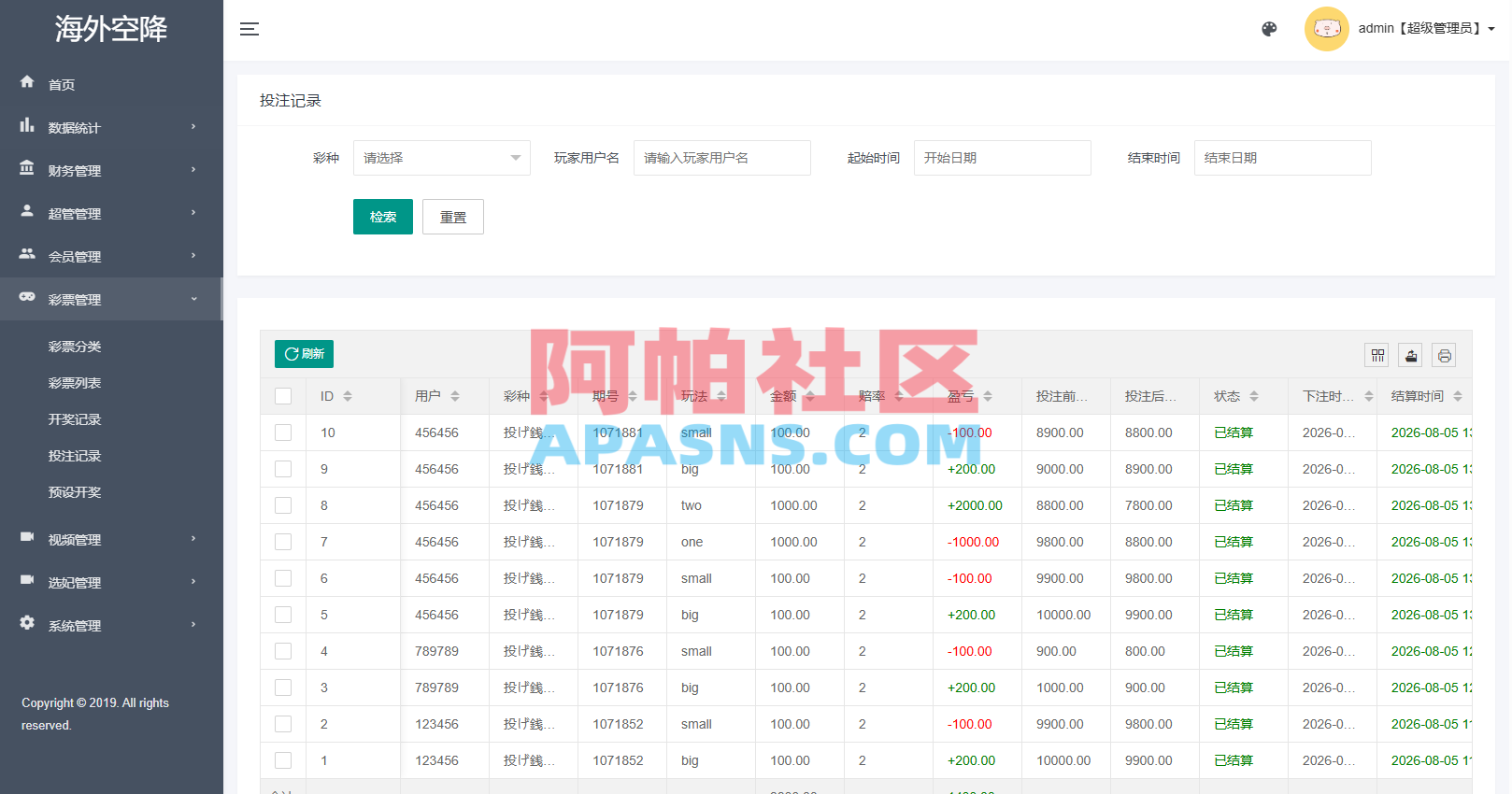Select the checkbox for ID 7

click(x=283, y=542)
